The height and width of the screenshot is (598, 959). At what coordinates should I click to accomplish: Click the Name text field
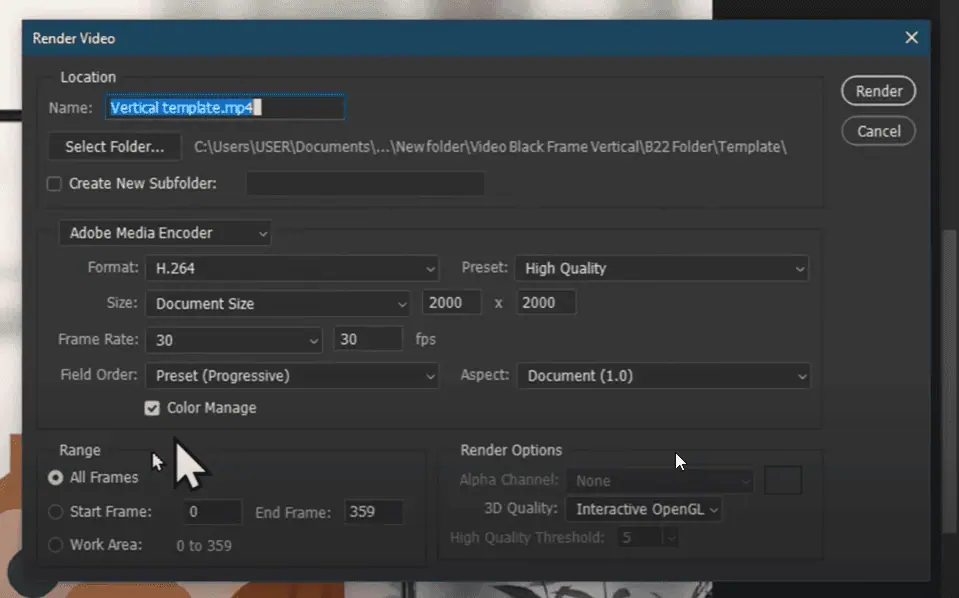(226, 108)
